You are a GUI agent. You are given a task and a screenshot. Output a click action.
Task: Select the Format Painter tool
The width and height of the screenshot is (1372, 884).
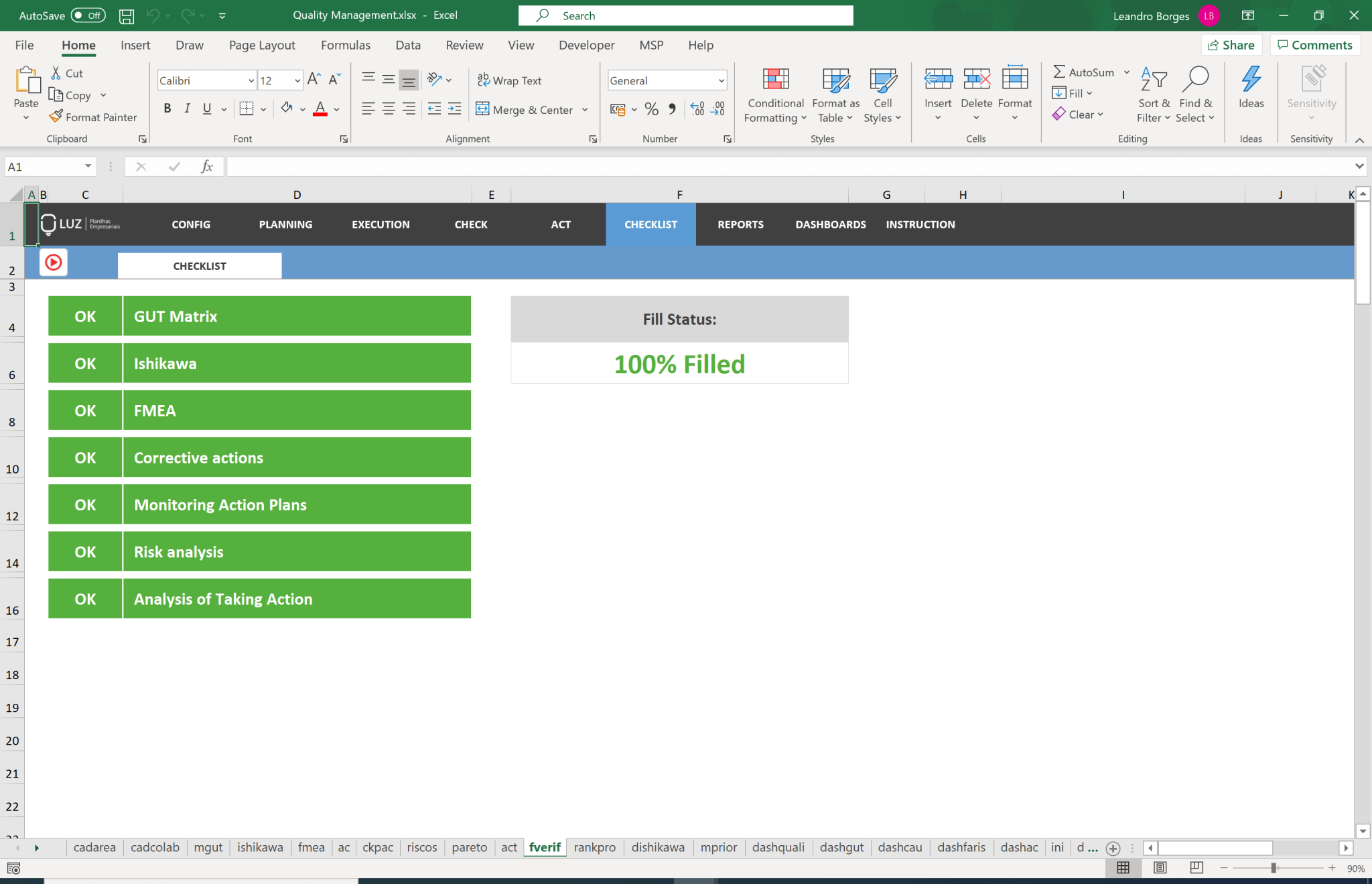pyautogui.click(x=93, y=117)
